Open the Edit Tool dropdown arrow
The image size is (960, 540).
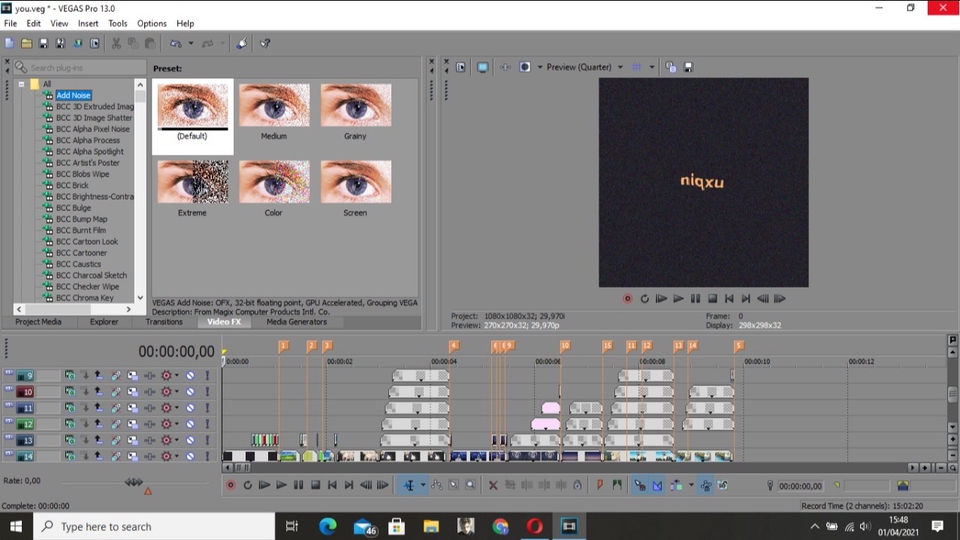422,486
